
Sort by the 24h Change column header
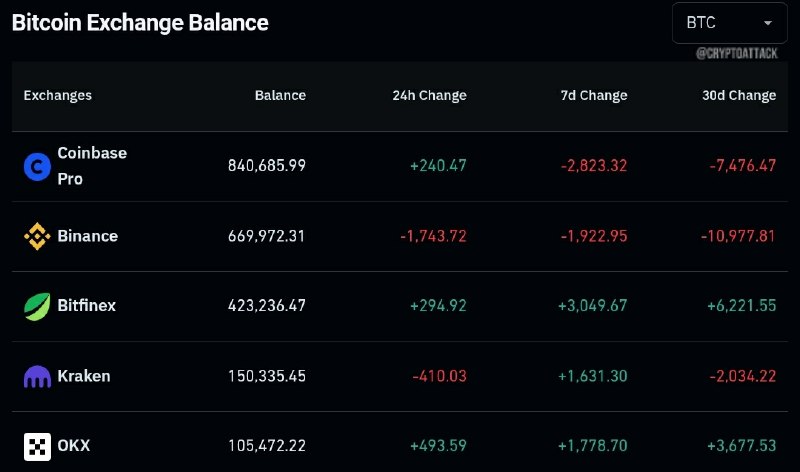[x=429, y=95]
